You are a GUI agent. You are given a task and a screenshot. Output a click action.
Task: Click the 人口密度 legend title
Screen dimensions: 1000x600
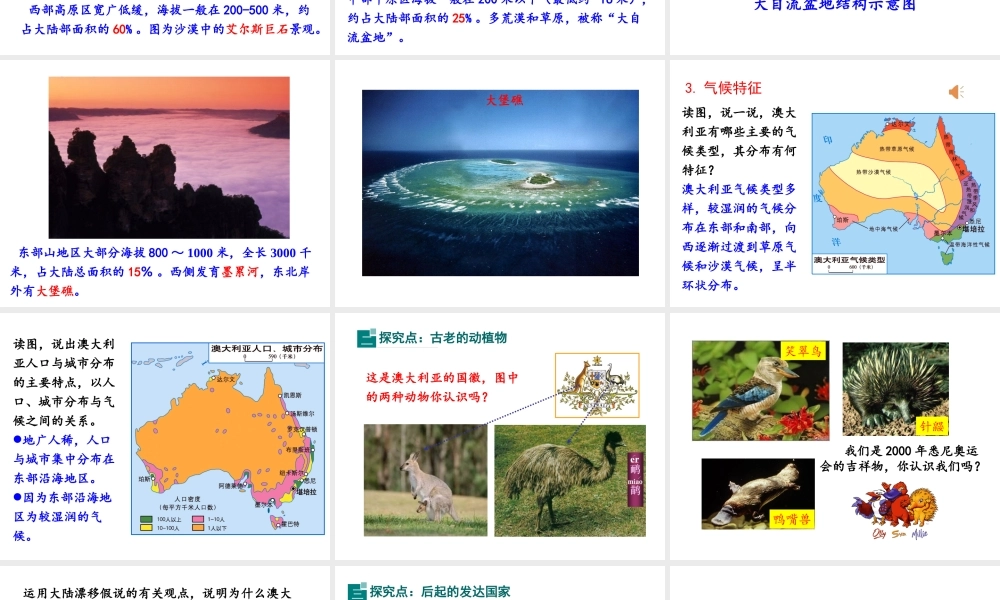tap(188, 499)
